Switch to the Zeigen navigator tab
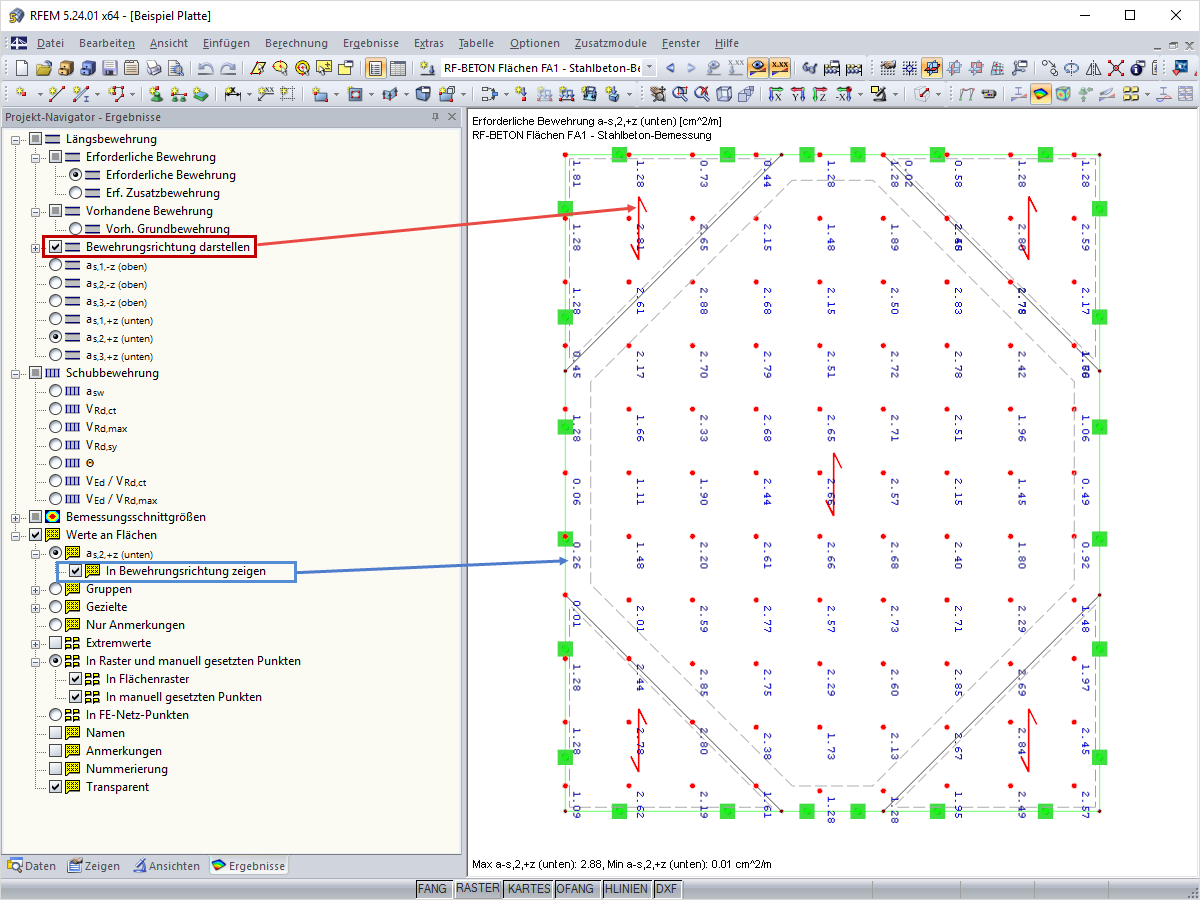 (x=94, y=866)
